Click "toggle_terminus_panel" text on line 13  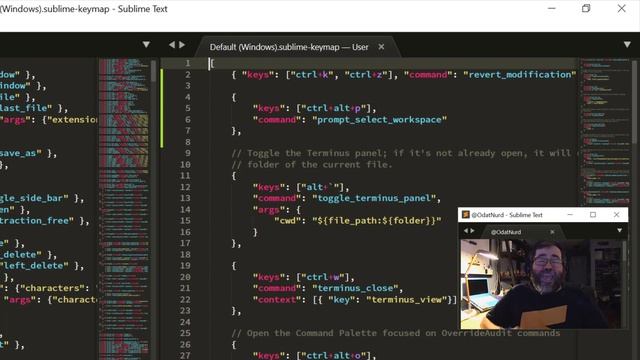[x=374, y=198]
